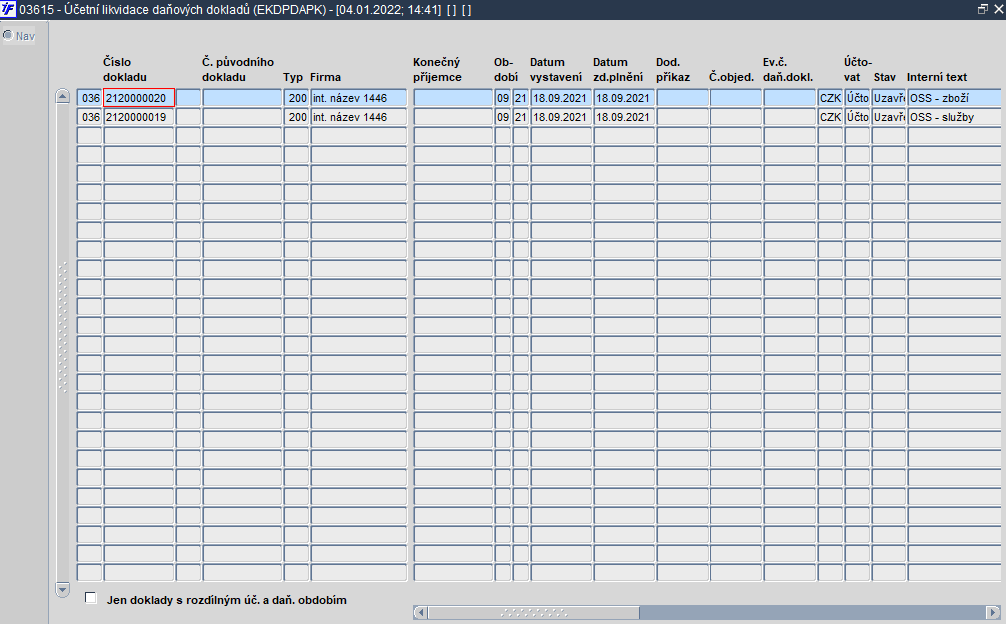Restore the window using the restore icon

(x=982, y=9)
